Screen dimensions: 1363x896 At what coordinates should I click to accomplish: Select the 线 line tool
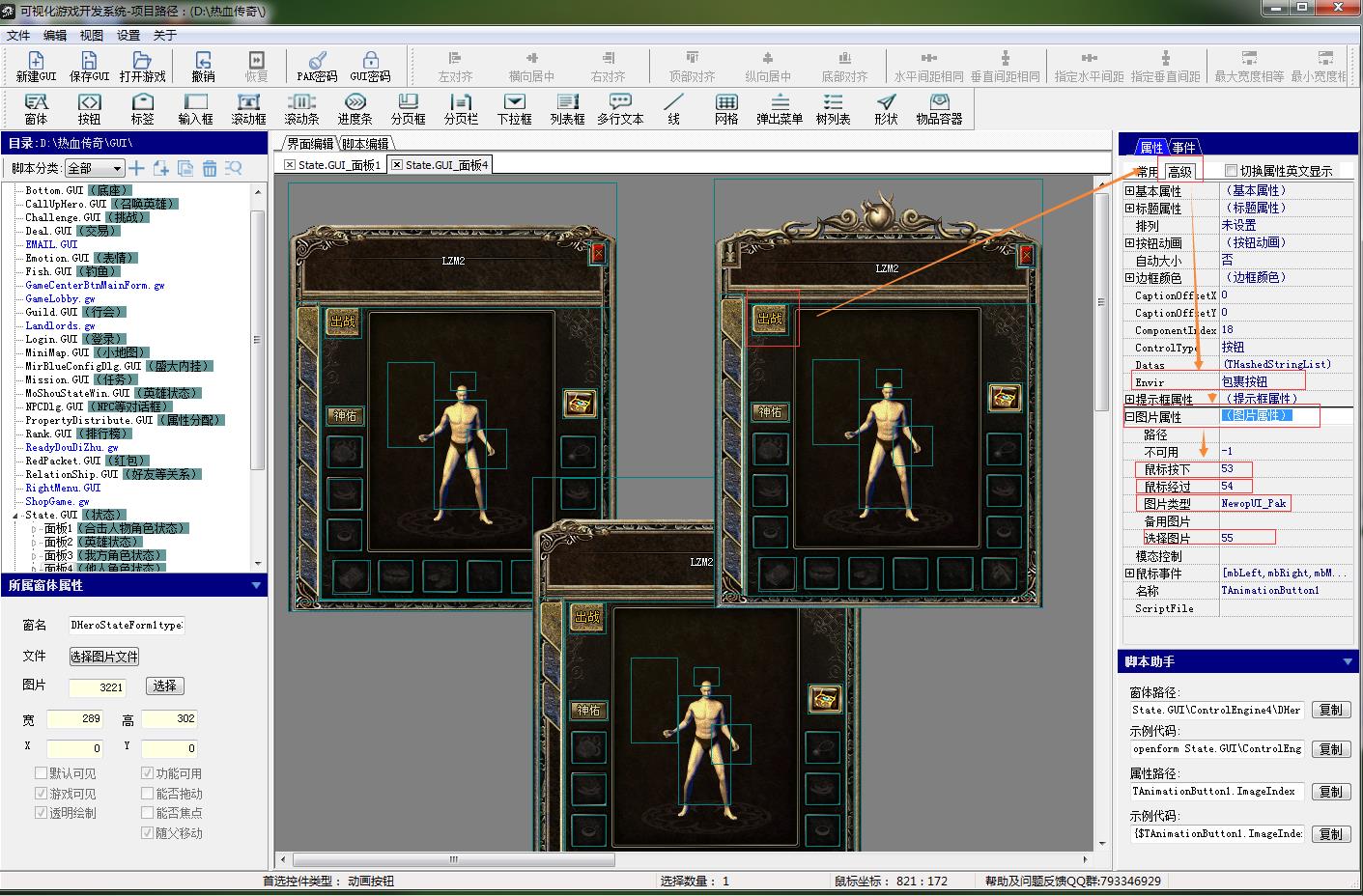[x=673, y=109]
